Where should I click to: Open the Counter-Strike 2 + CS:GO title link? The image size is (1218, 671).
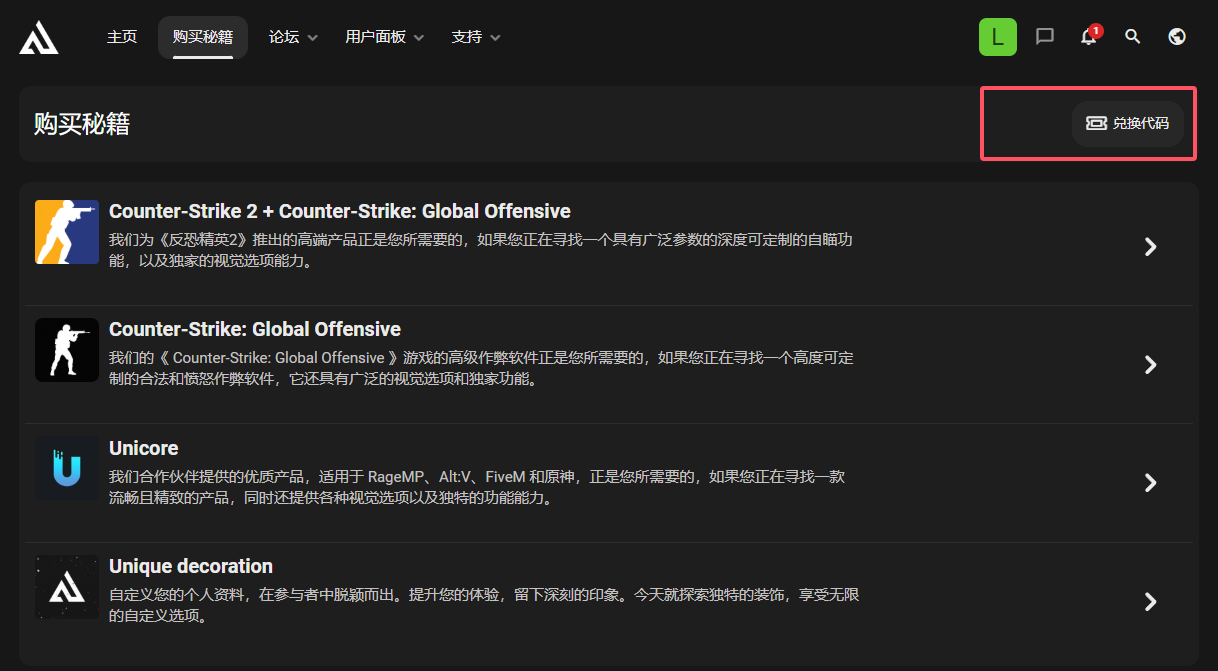pyautogui.click(x=339, y=211)
